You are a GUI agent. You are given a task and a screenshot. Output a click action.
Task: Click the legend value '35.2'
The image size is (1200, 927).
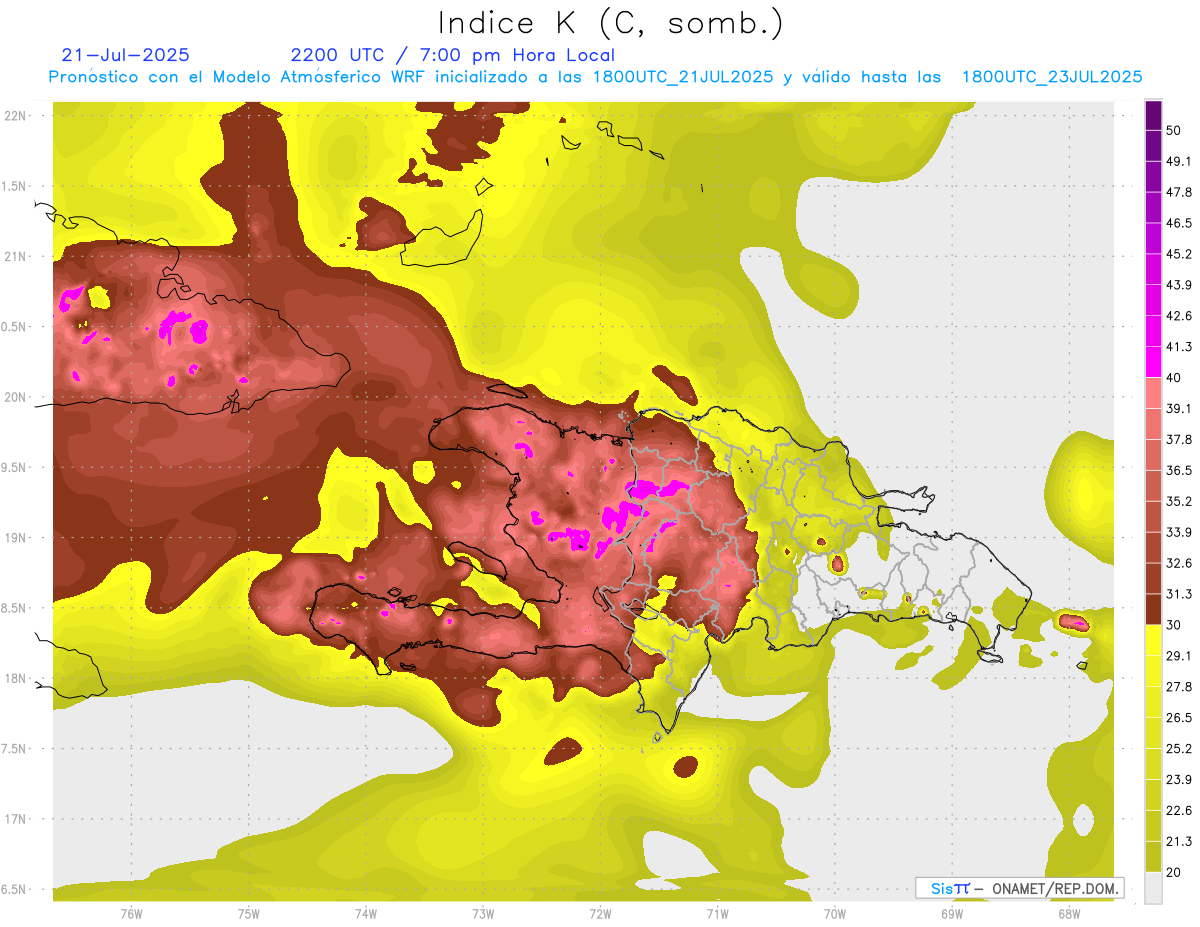[x=1179, y=501]
